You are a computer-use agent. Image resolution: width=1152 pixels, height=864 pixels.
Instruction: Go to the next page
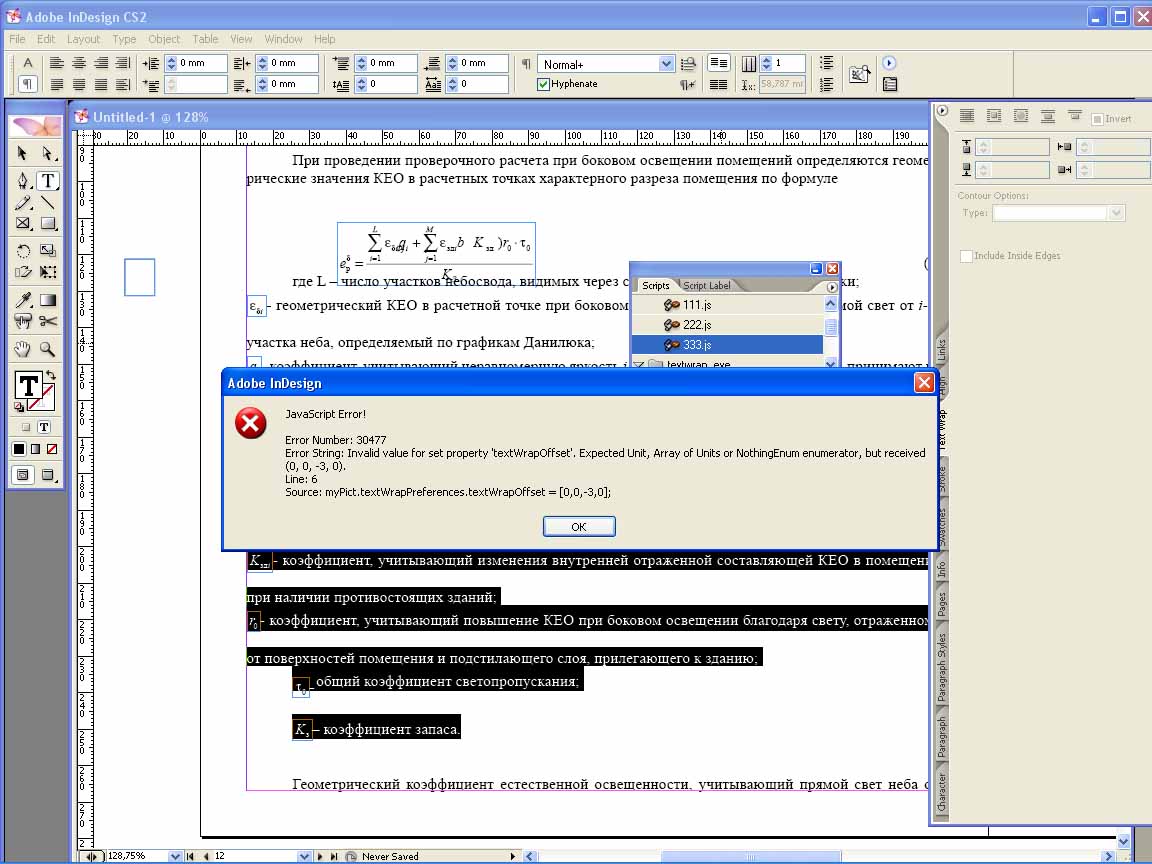320,857
